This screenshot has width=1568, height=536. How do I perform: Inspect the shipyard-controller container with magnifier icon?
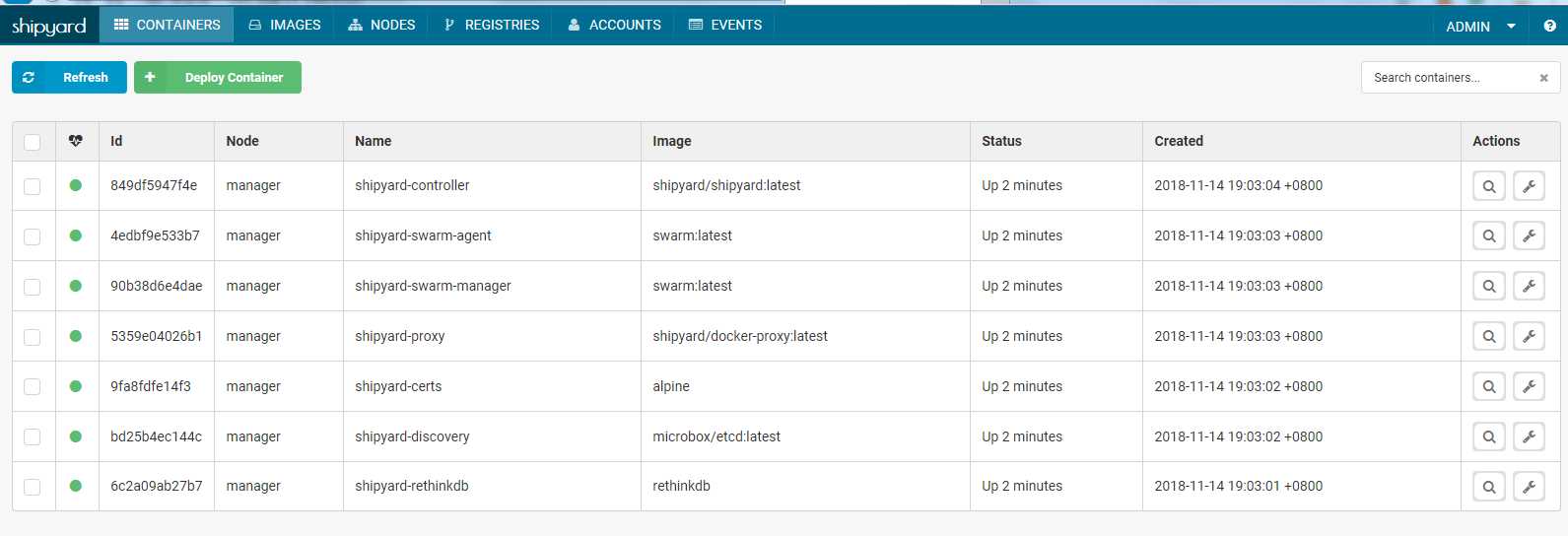pyautogui.click(x=1489, y=186)
